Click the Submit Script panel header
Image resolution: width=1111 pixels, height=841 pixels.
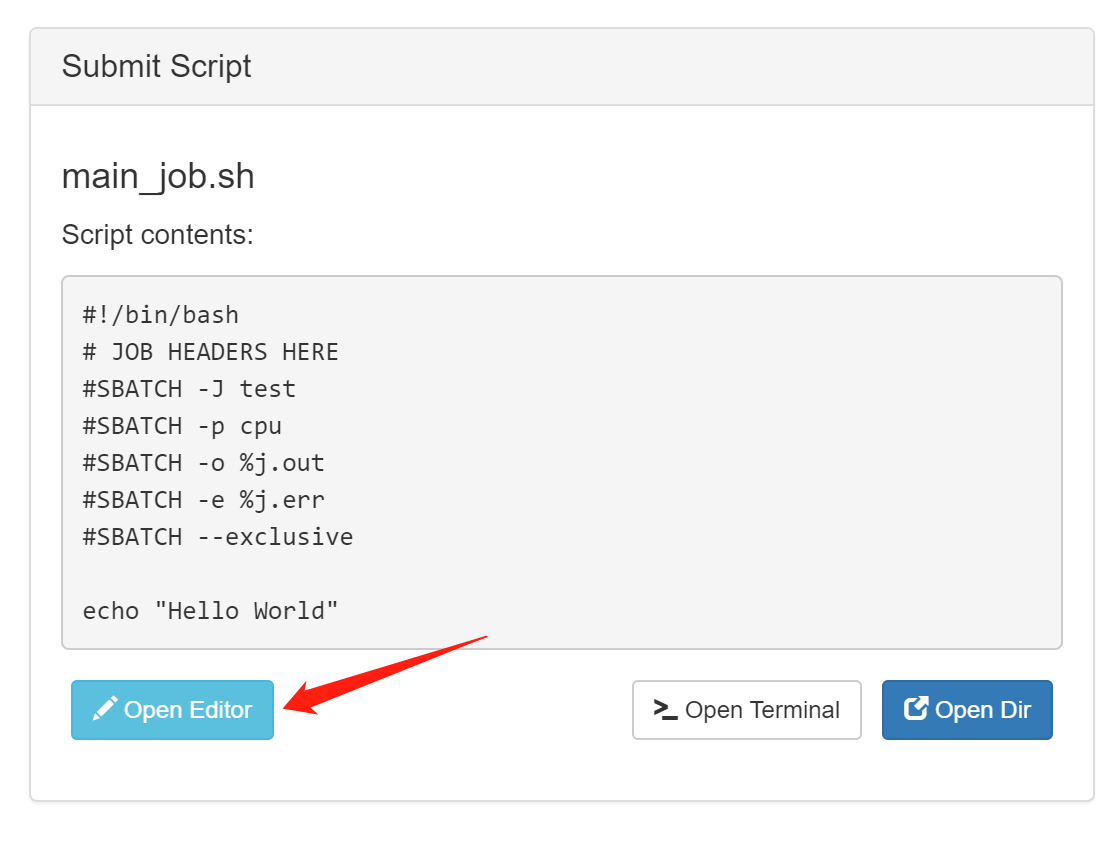click(562, 67)
